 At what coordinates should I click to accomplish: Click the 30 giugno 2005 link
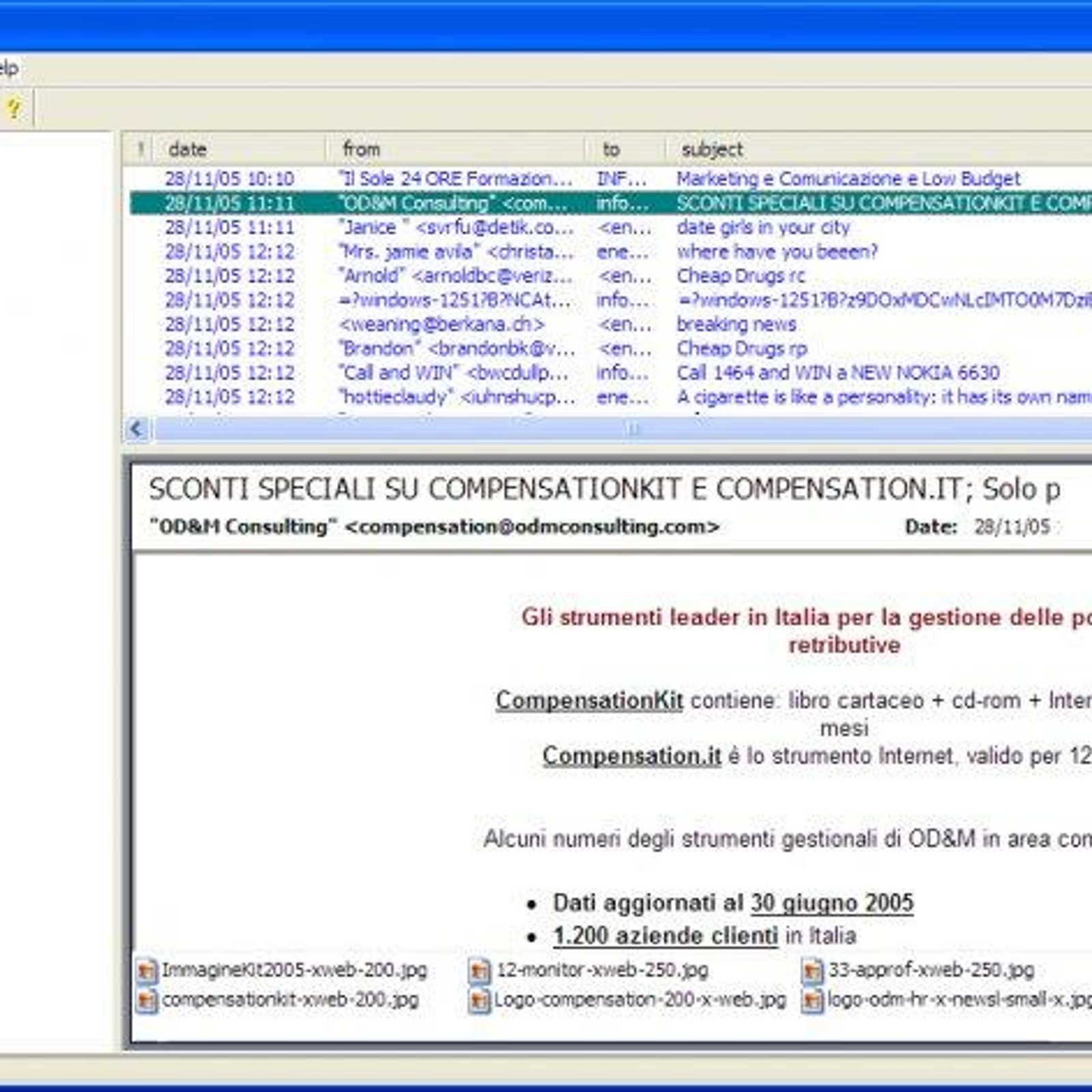[x=832, y=903]
